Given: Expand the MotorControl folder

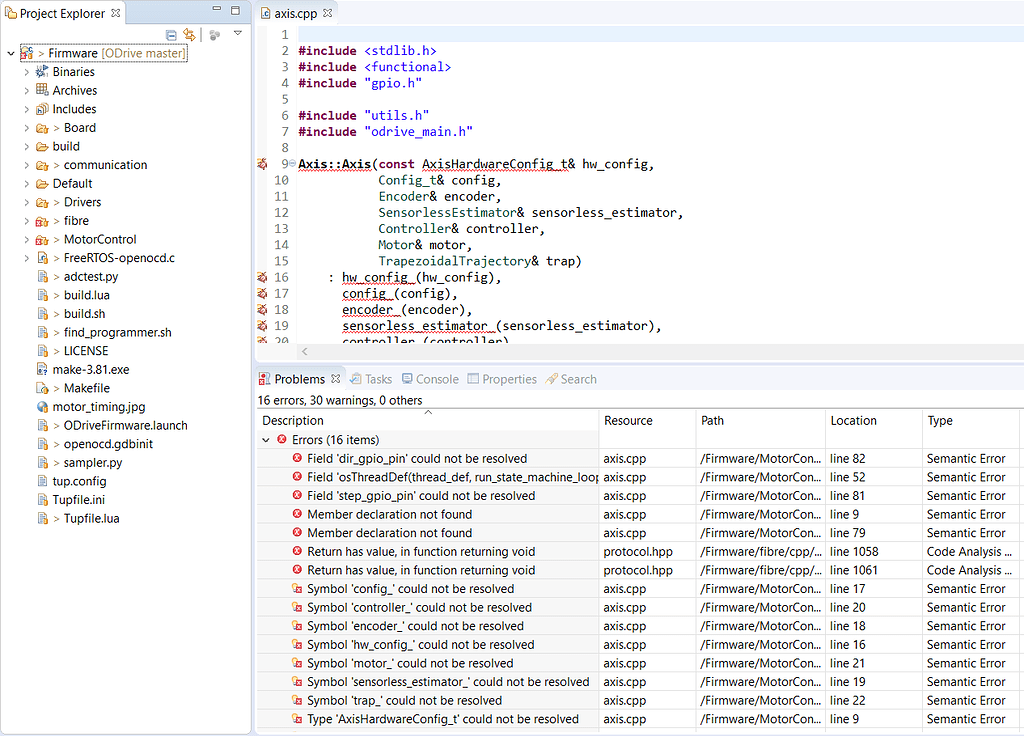Looking at the screenshot, I should pyautogui.click(x=27, y=240).
